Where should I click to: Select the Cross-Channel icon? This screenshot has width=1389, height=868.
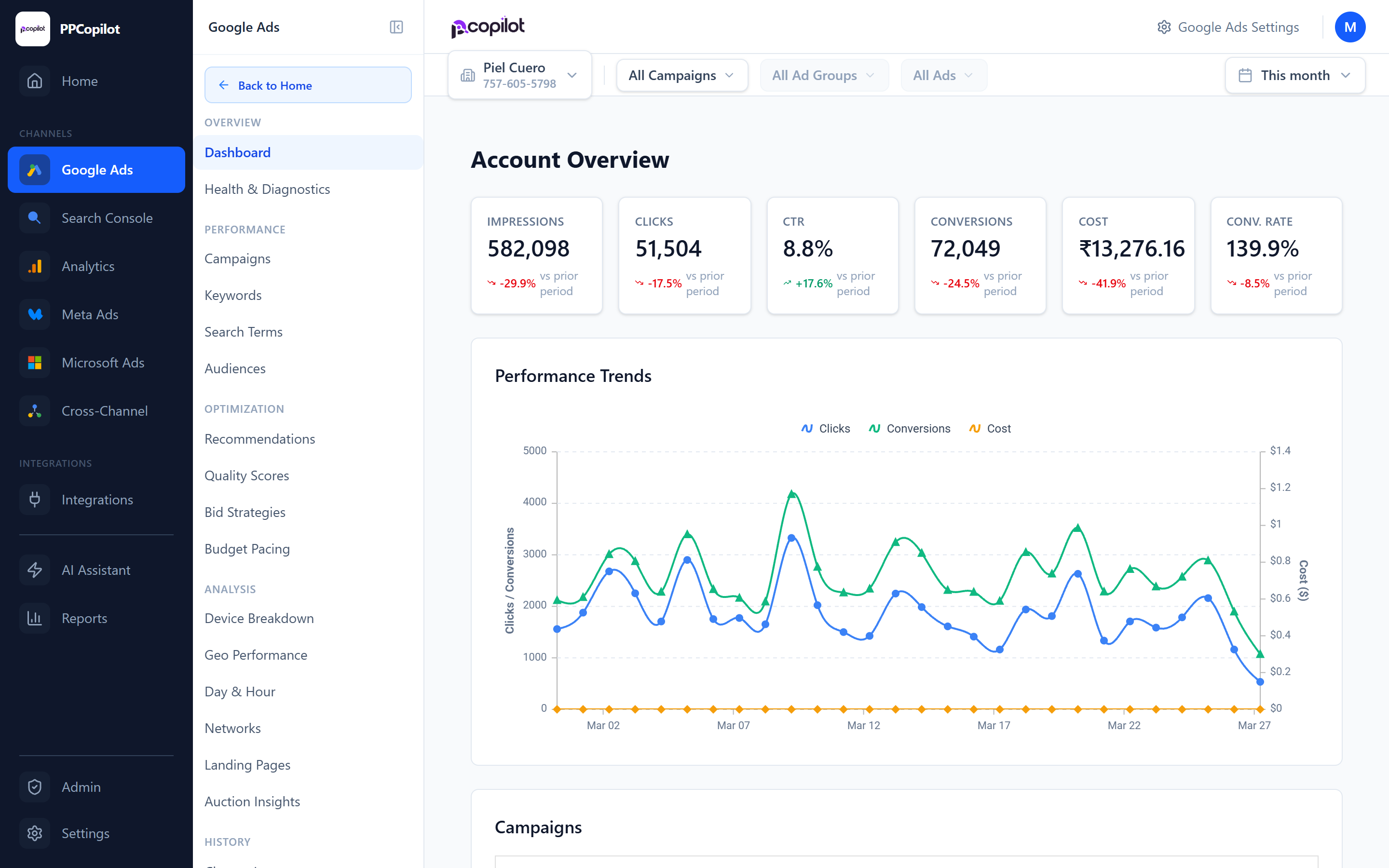(34, 410)
